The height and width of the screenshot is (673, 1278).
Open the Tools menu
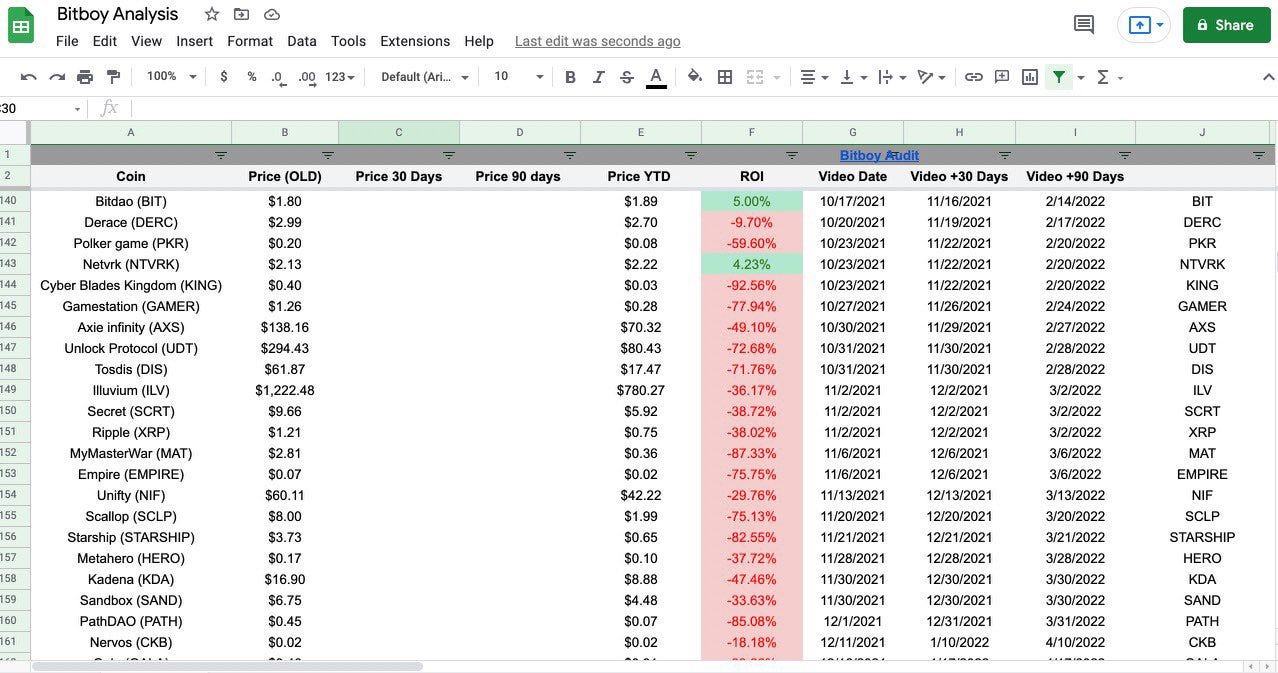(x=348, y=41)
